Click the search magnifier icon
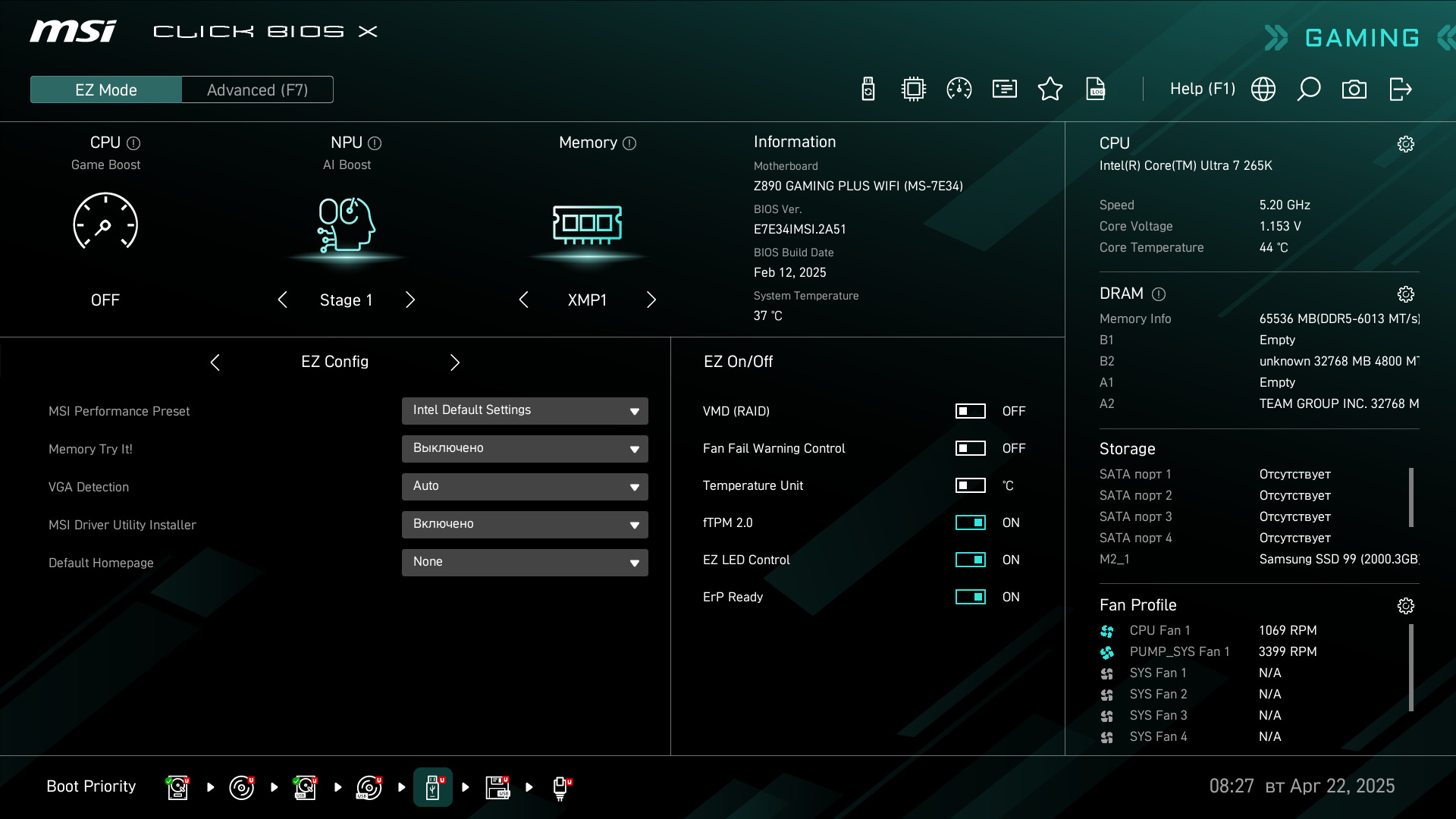 click(1309, 89)
